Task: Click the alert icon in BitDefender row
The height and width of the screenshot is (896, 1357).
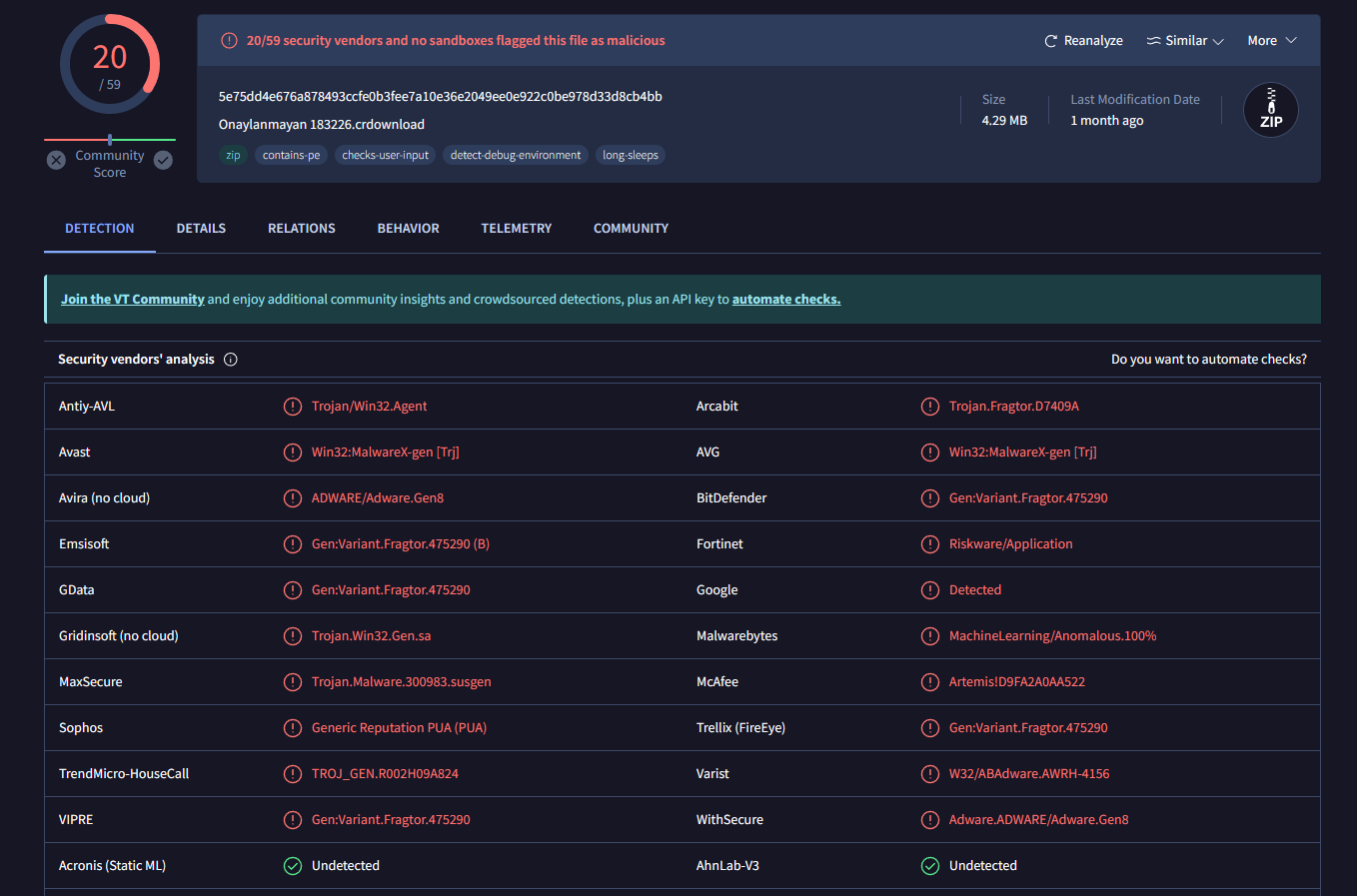Action: pos(930,498)
